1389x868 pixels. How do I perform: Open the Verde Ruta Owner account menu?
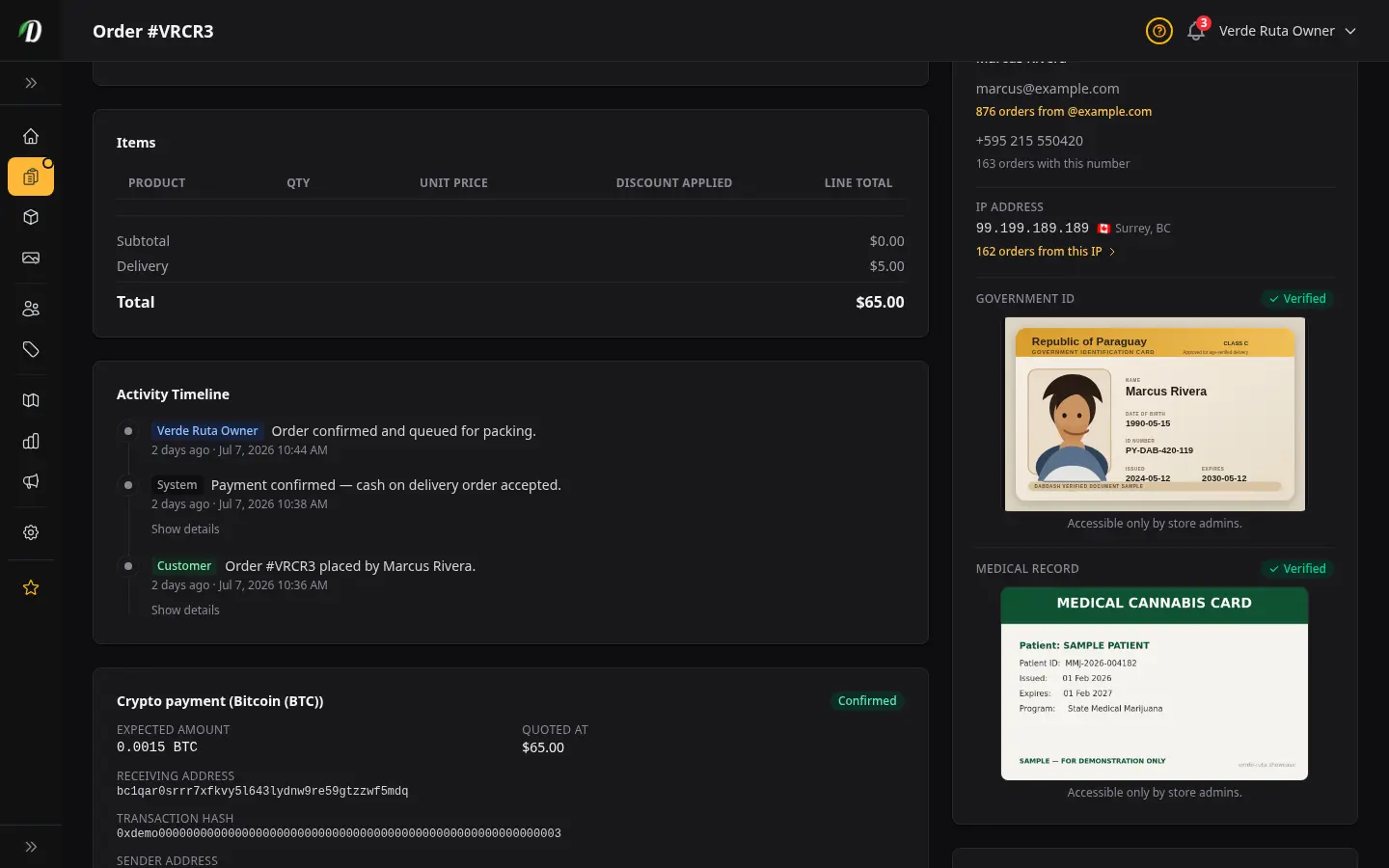tap(1288, 31)
